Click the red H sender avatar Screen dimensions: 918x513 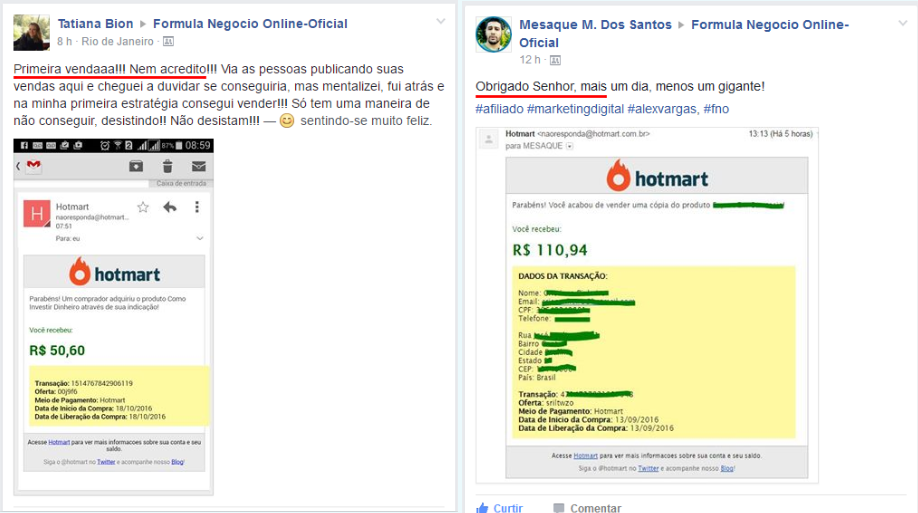pos(36,213)
